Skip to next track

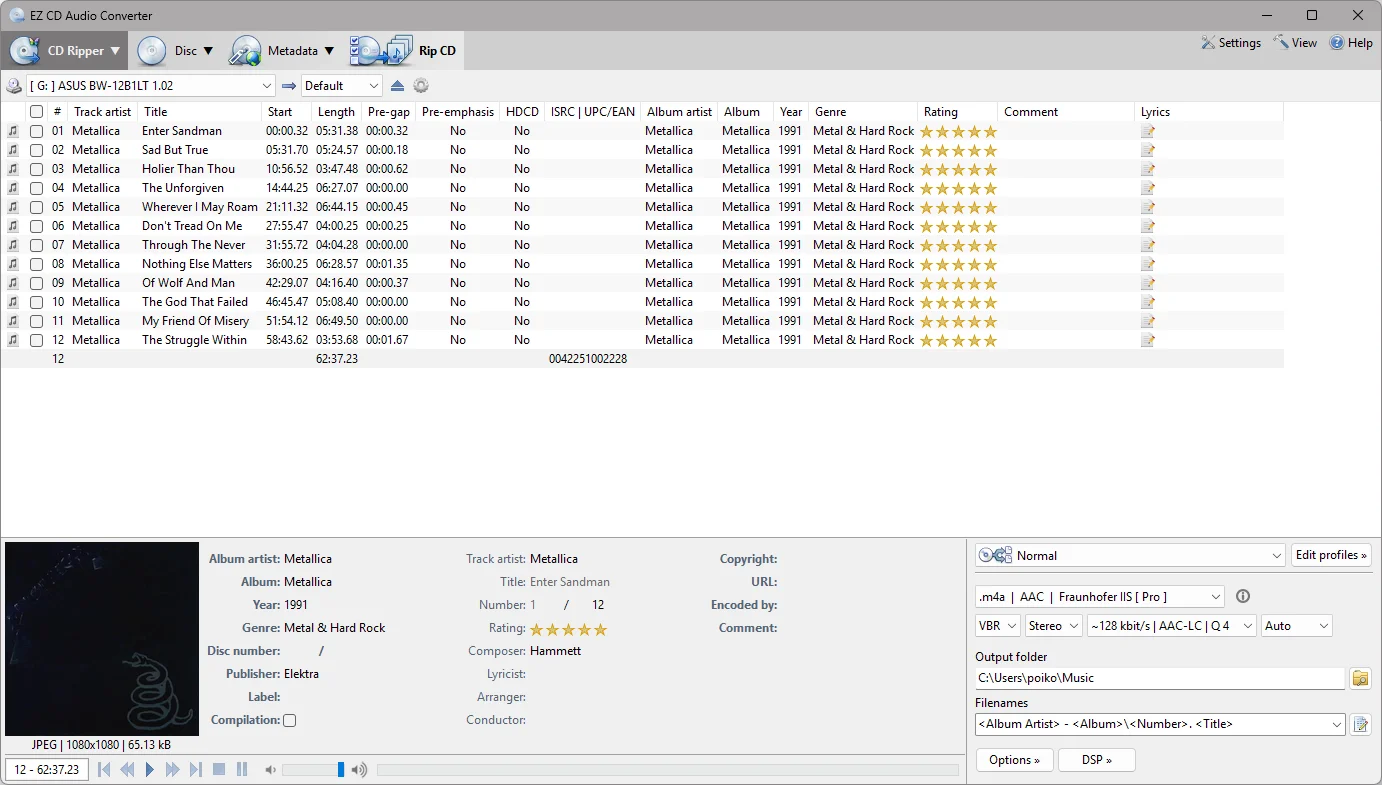(x=196, y=769)
